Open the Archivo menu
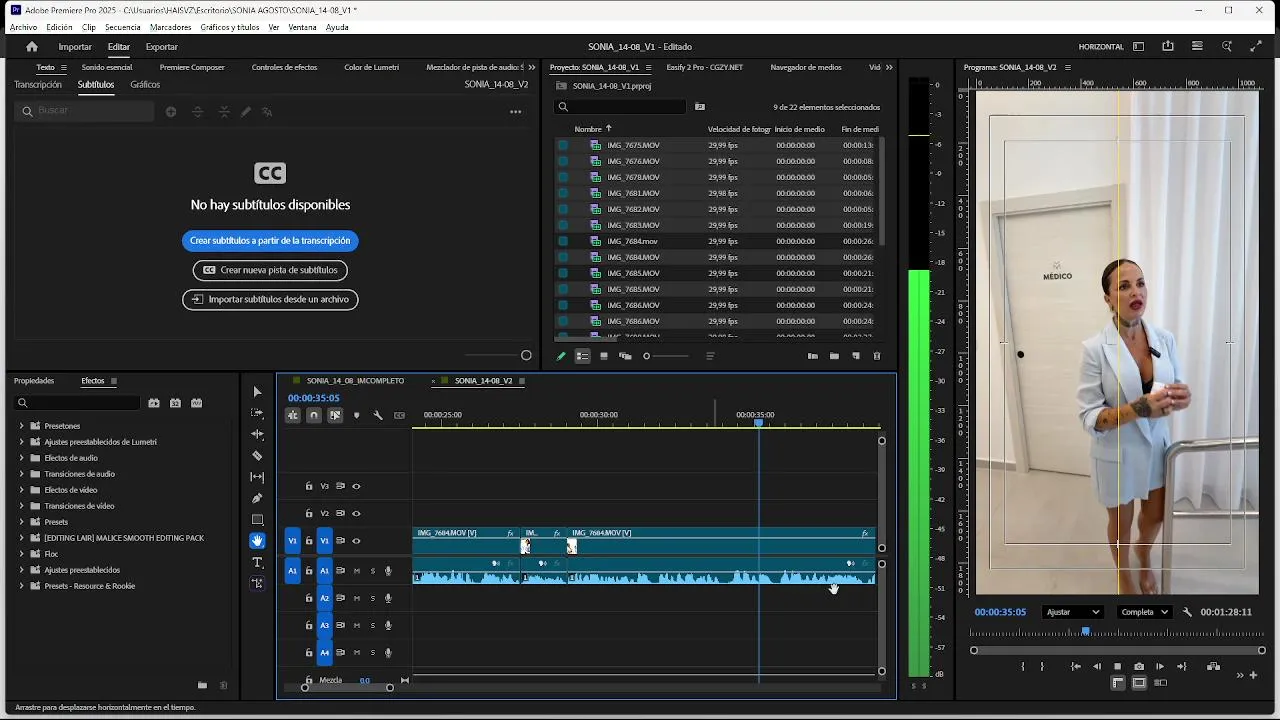 [23, 27]
